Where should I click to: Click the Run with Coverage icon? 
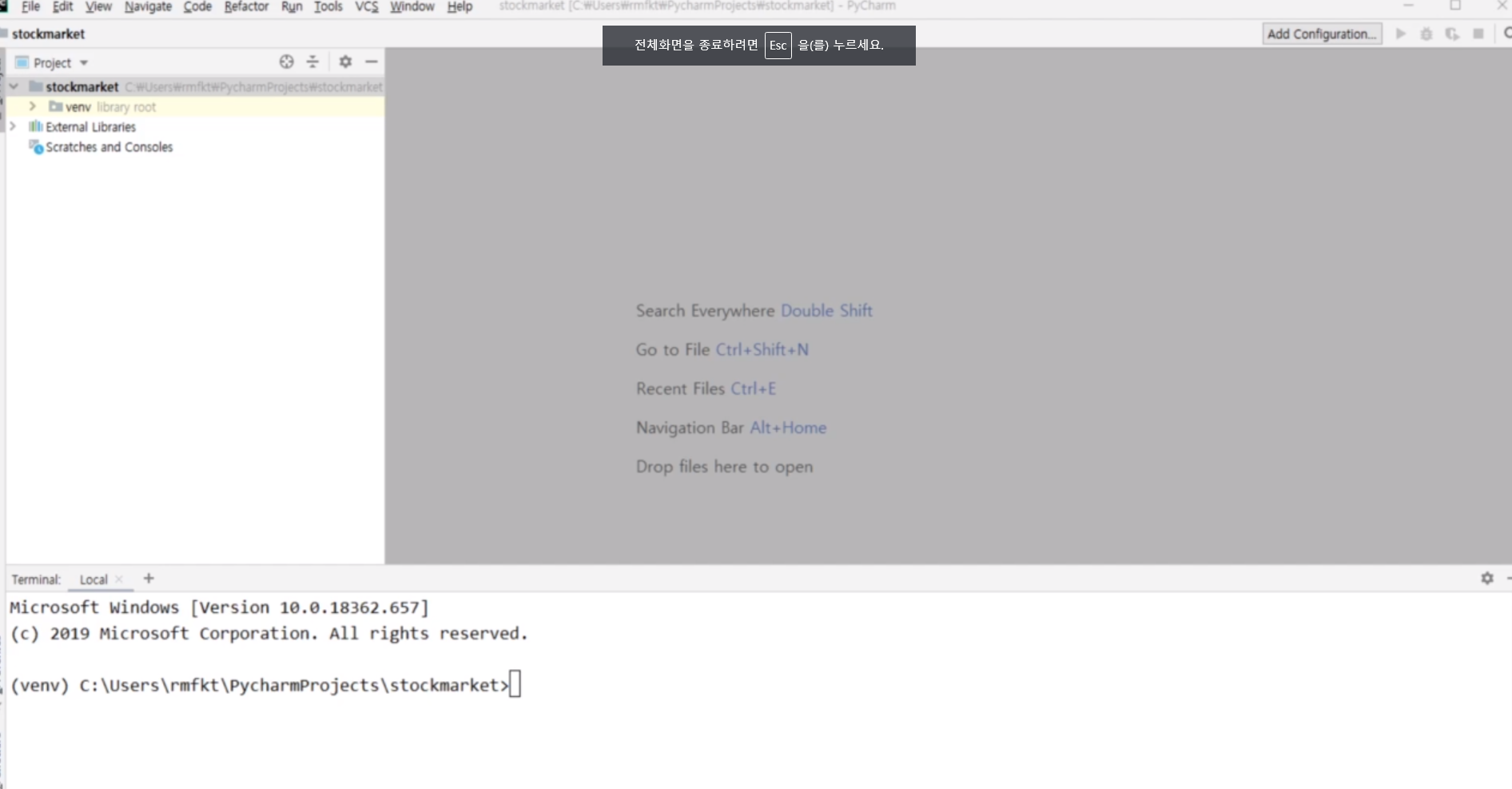click(x=1452, y=34)
